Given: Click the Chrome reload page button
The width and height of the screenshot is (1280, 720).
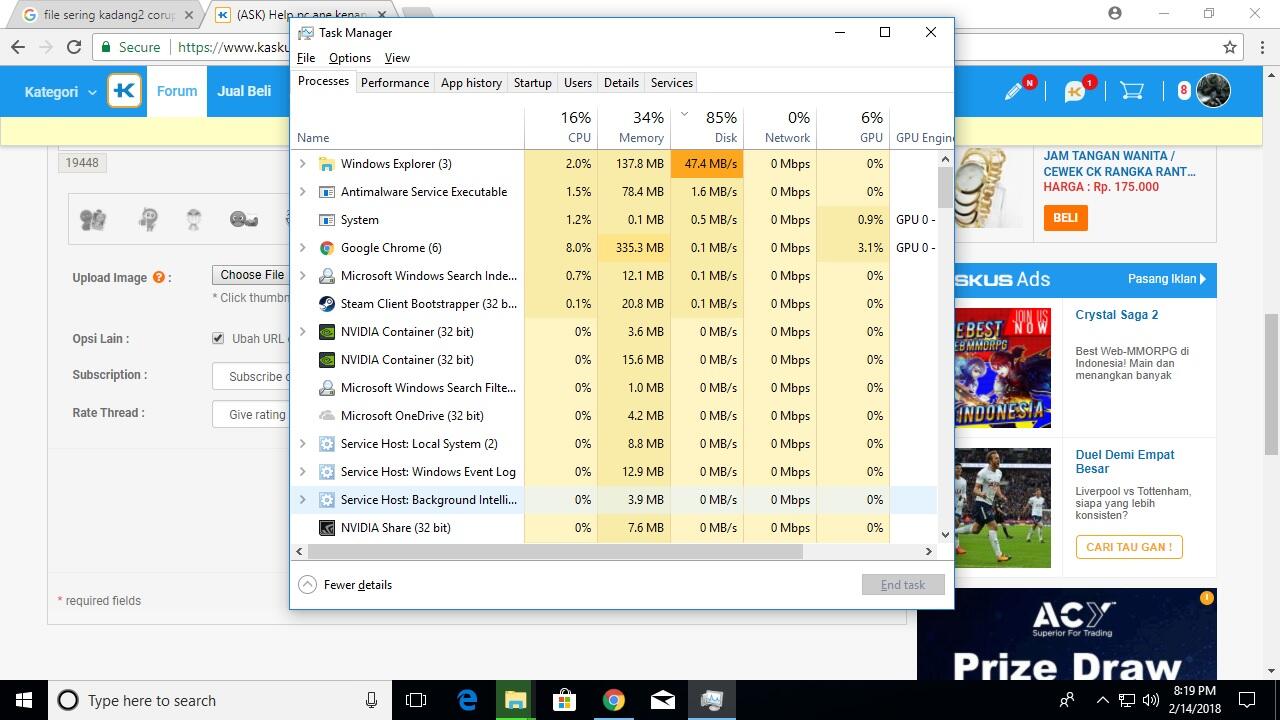Looking at the screenshot, I should [74, 46].
